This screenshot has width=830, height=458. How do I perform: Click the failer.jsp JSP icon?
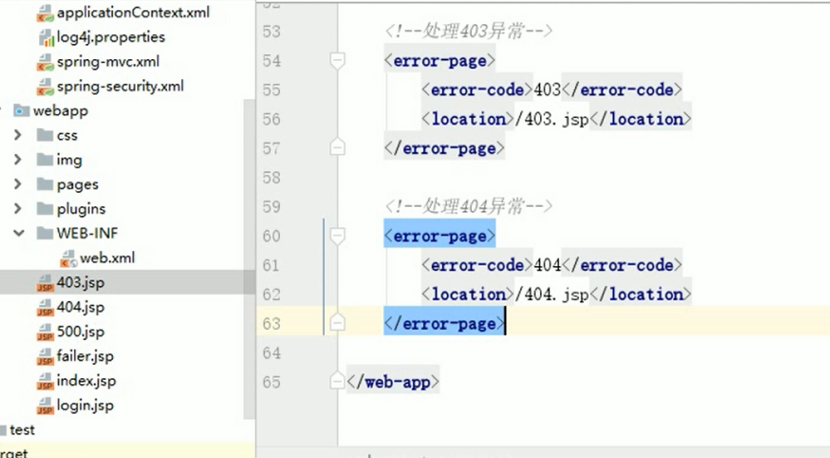point(45,357)
